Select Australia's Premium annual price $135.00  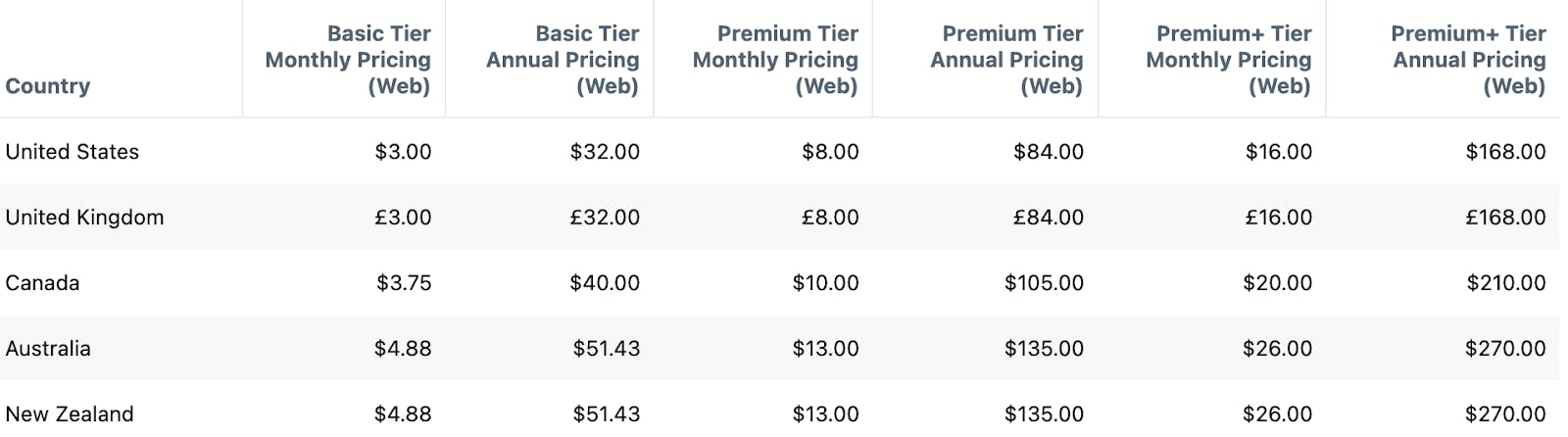pos(1044,349)
